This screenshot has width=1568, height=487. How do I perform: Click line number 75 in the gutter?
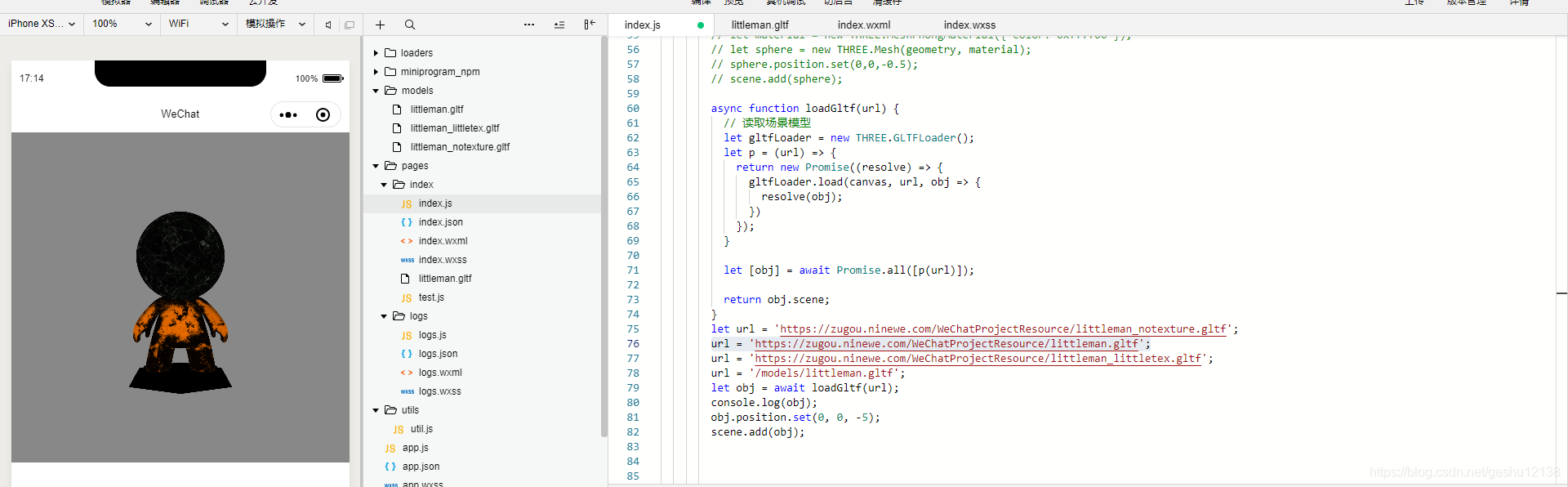click(x=633, y=329)
